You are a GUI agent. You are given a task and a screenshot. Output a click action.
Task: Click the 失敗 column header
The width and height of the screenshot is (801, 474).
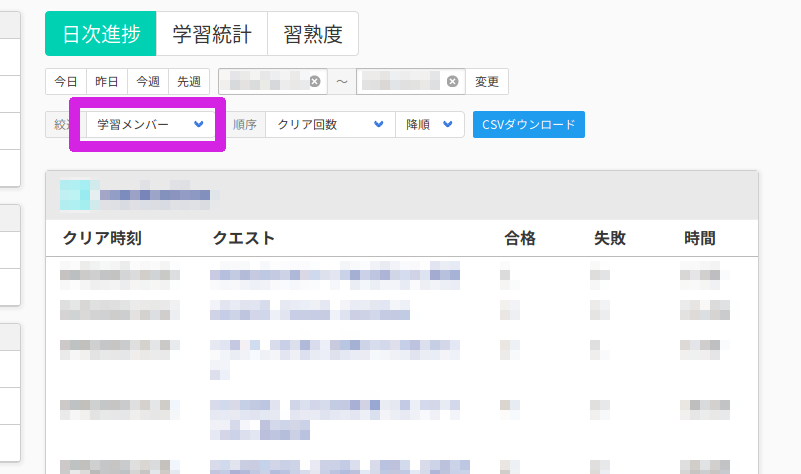610,238
